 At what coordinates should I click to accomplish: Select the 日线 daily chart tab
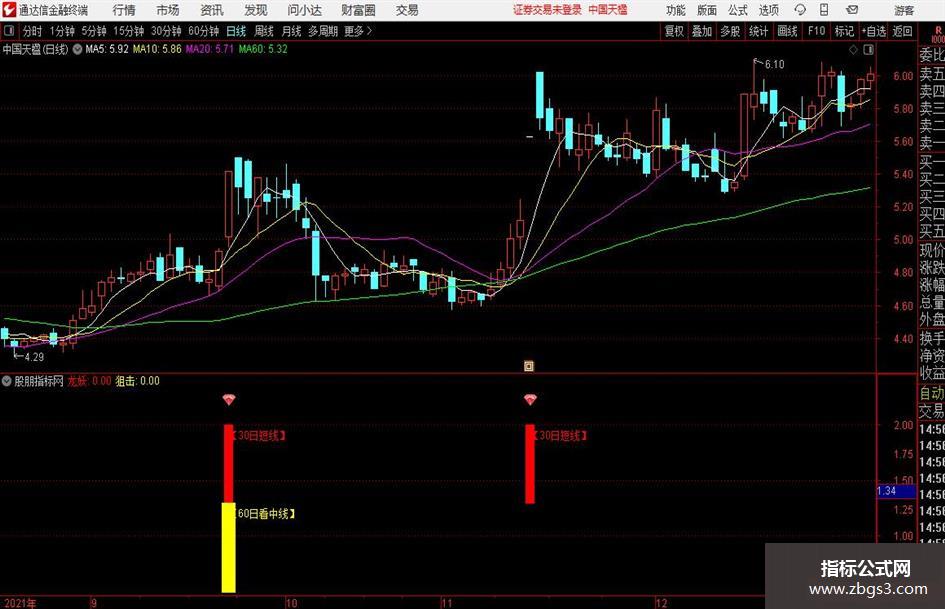pos(236,31)
